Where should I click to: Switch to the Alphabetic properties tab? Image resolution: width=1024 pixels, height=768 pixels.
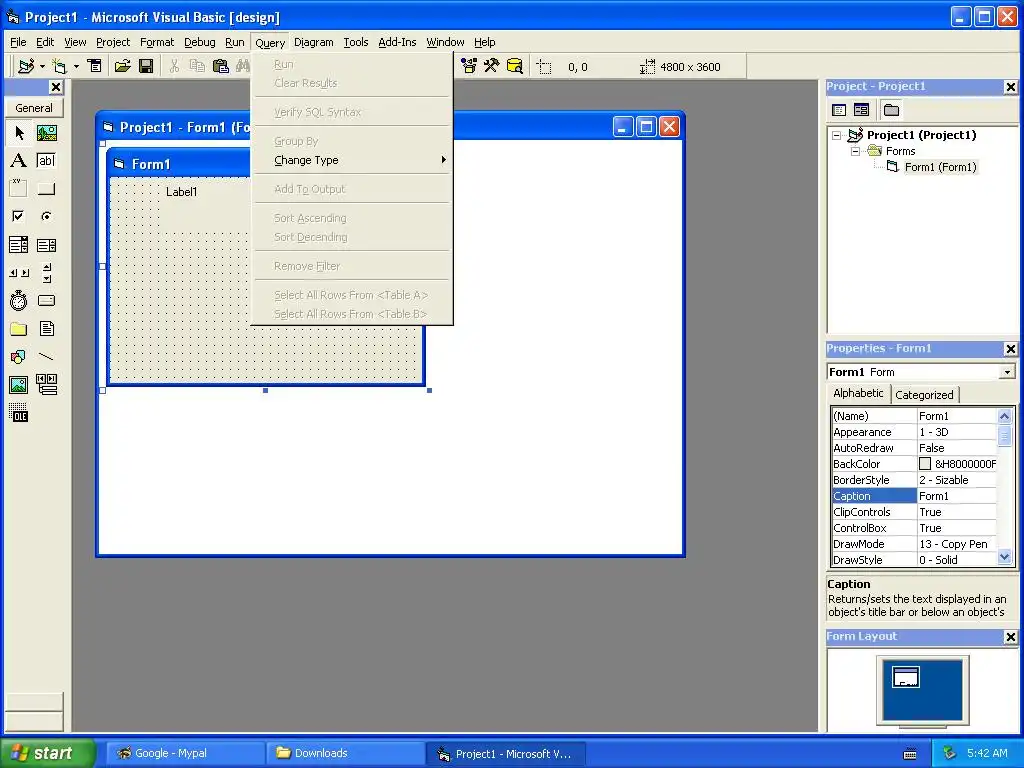point(858,393)
